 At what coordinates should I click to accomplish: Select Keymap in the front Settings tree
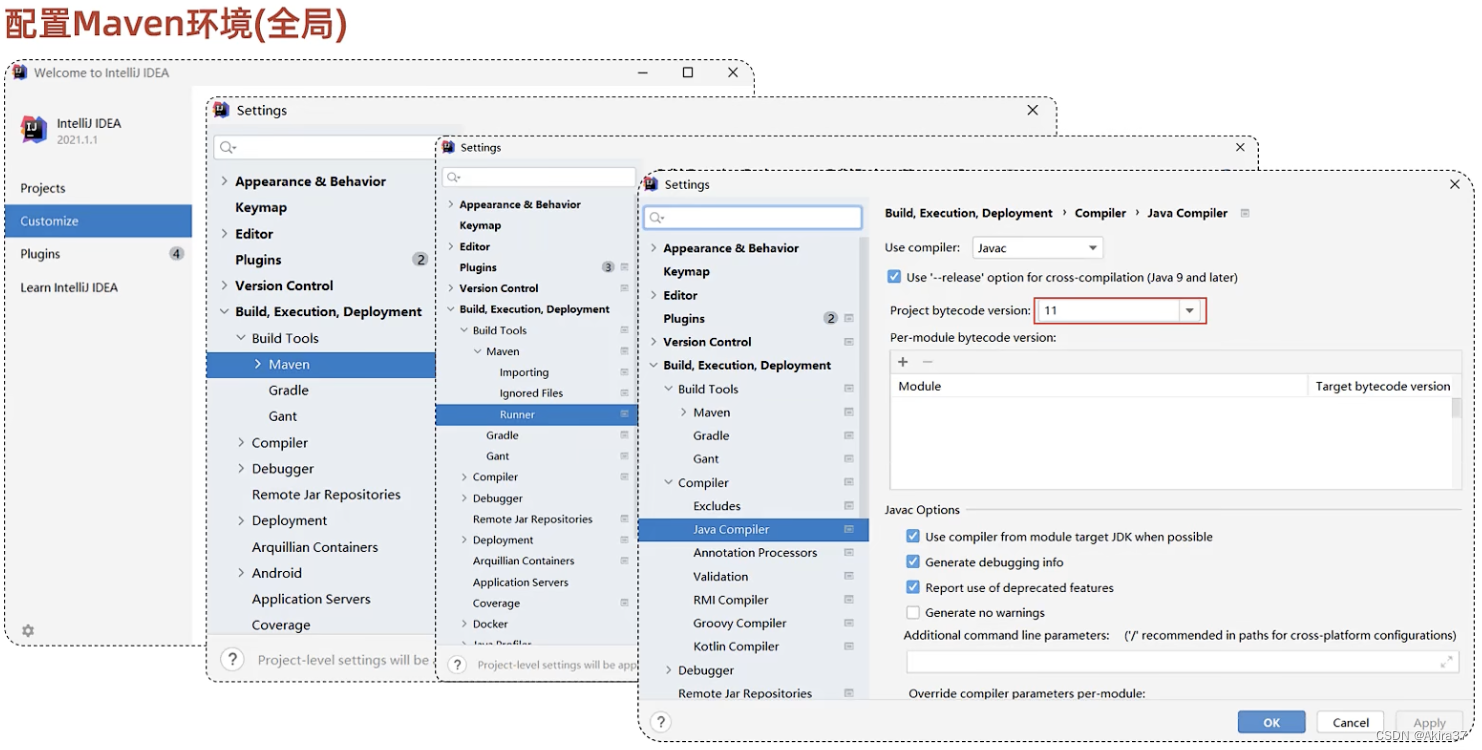pyautogui.click(x=686, y=271)
